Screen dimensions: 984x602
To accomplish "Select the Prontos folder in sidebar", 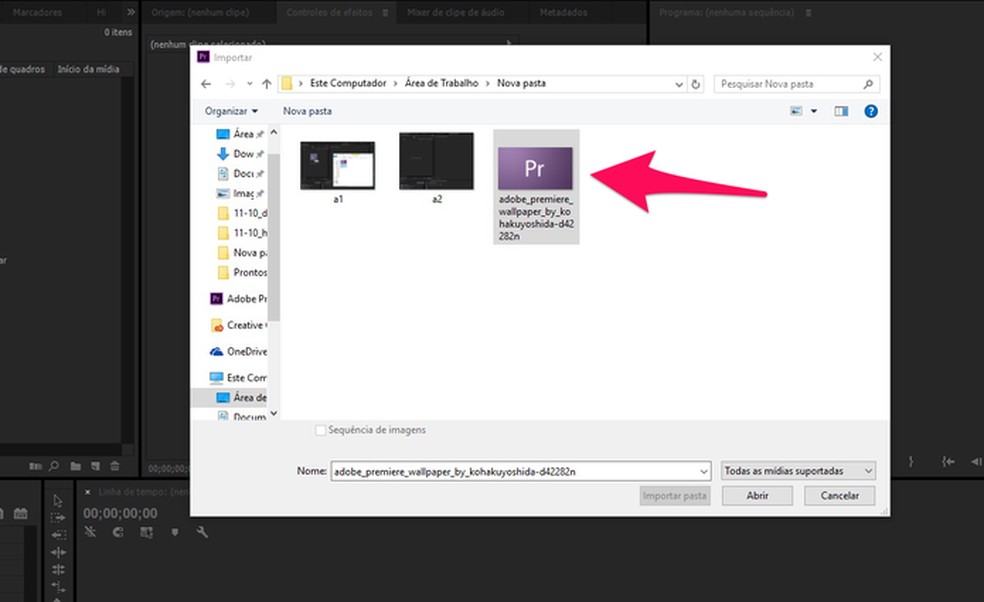I will [x=242, y=272].
